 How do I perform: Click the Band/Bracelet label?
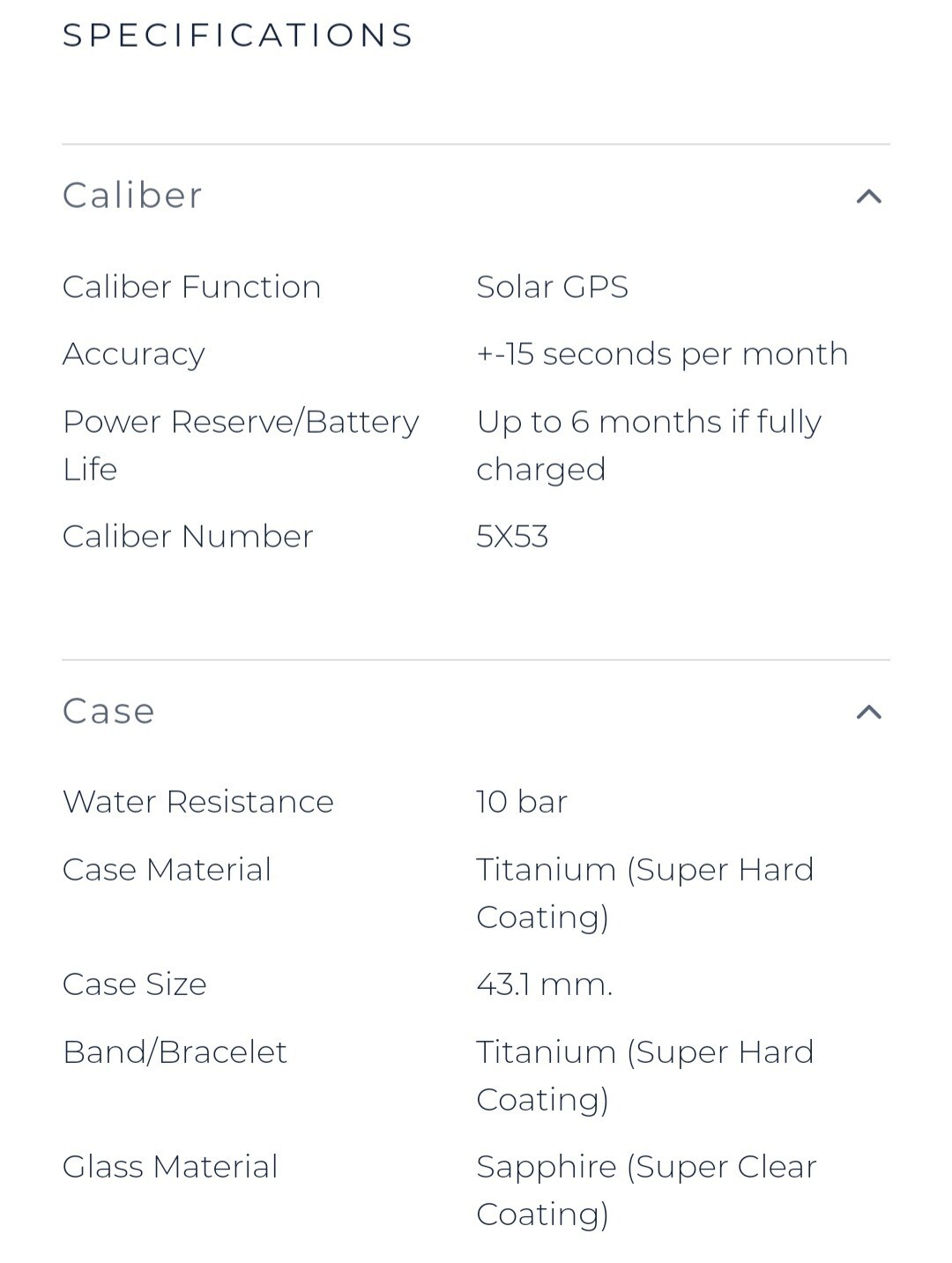click(x=175, y=1051)
